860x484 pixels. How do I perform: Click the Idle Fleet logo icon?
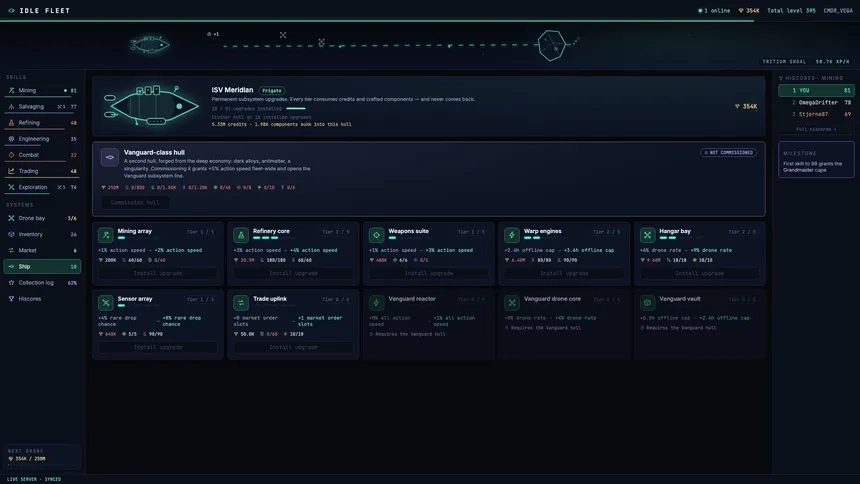[11, 10]
